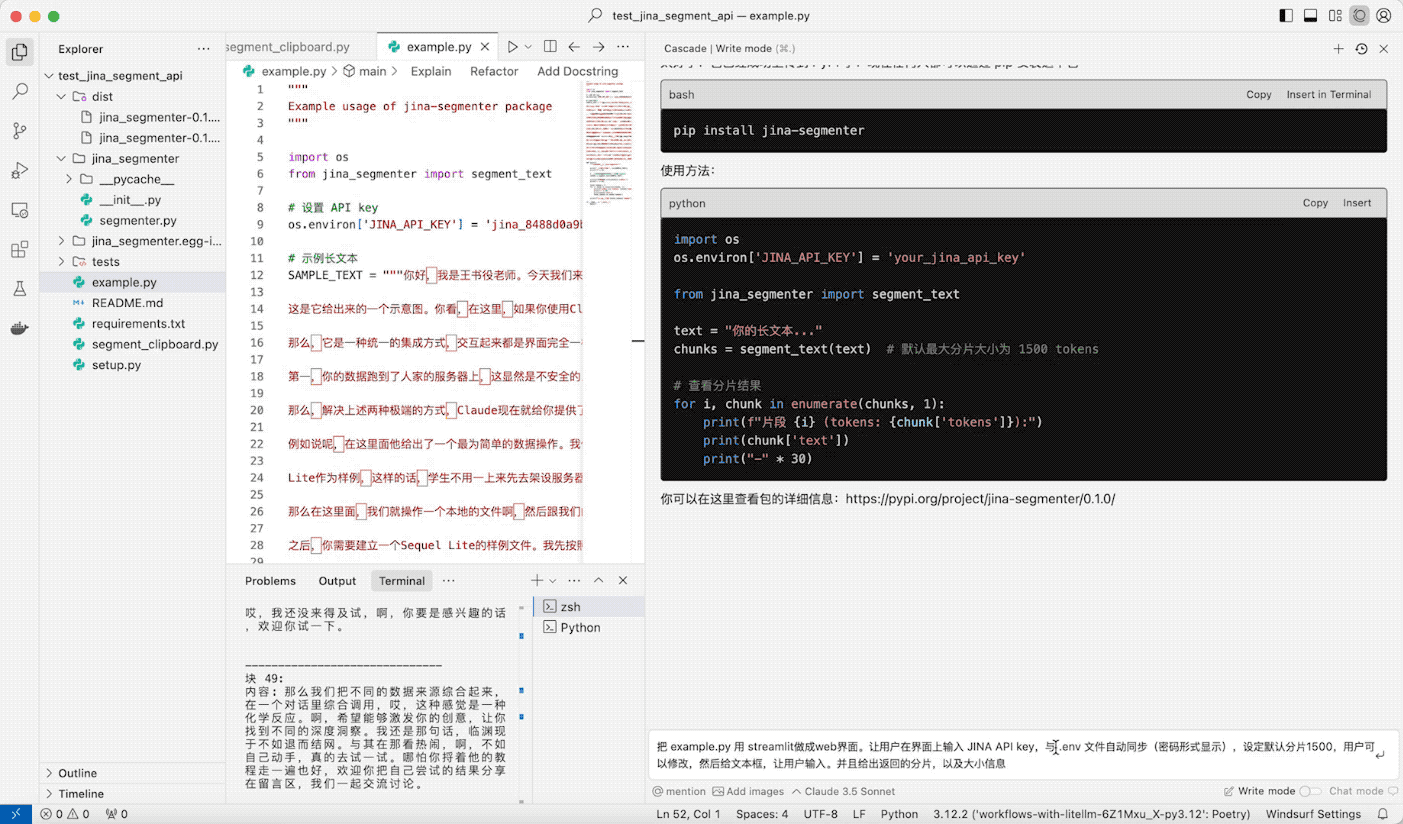Start a new Cascade conversation
Image resolution: width=1403 pixels, height=824 pixels.
coord(1338,48)
